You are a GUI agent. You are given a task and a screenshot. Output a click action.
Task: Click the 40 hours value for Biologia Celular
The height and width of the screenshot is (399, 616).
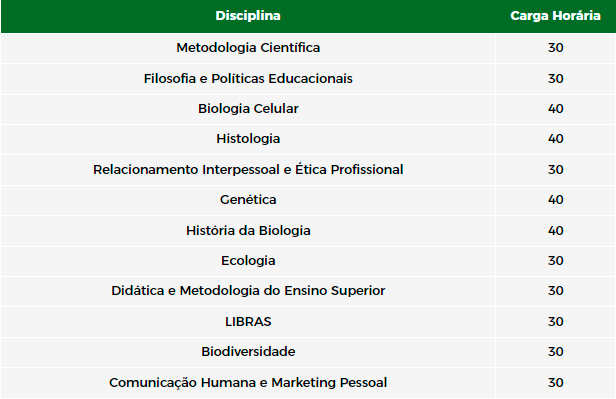tap(556, 109)
